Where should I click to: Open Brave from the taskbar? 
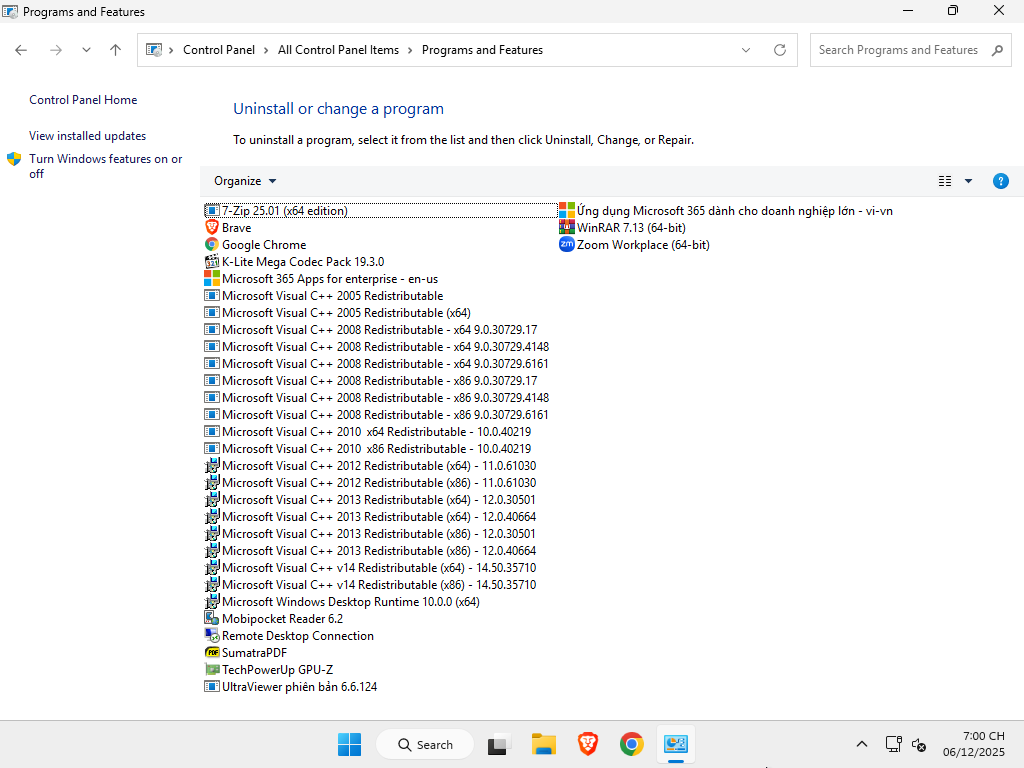click(587, 744)
